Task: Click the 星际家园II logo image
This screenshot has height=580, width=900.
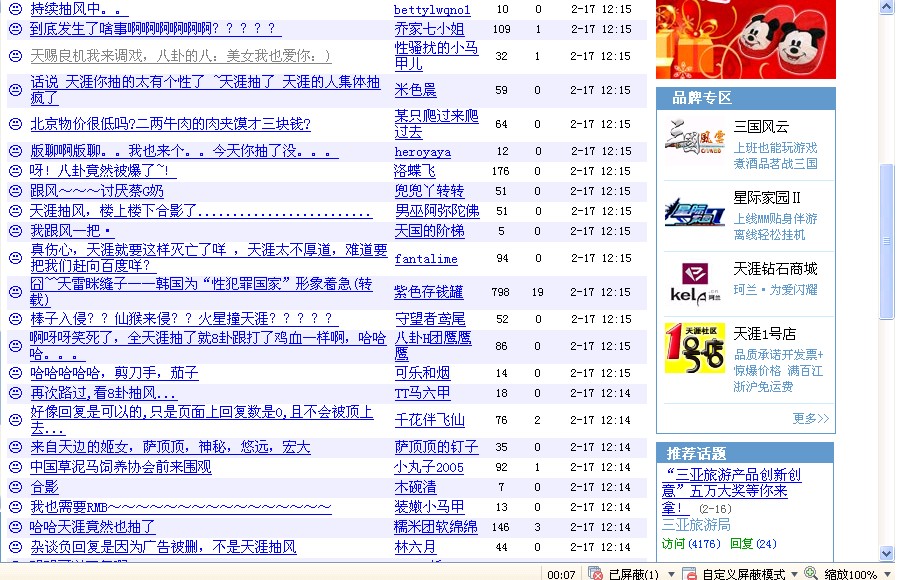Action: click(x=693, y=211)
